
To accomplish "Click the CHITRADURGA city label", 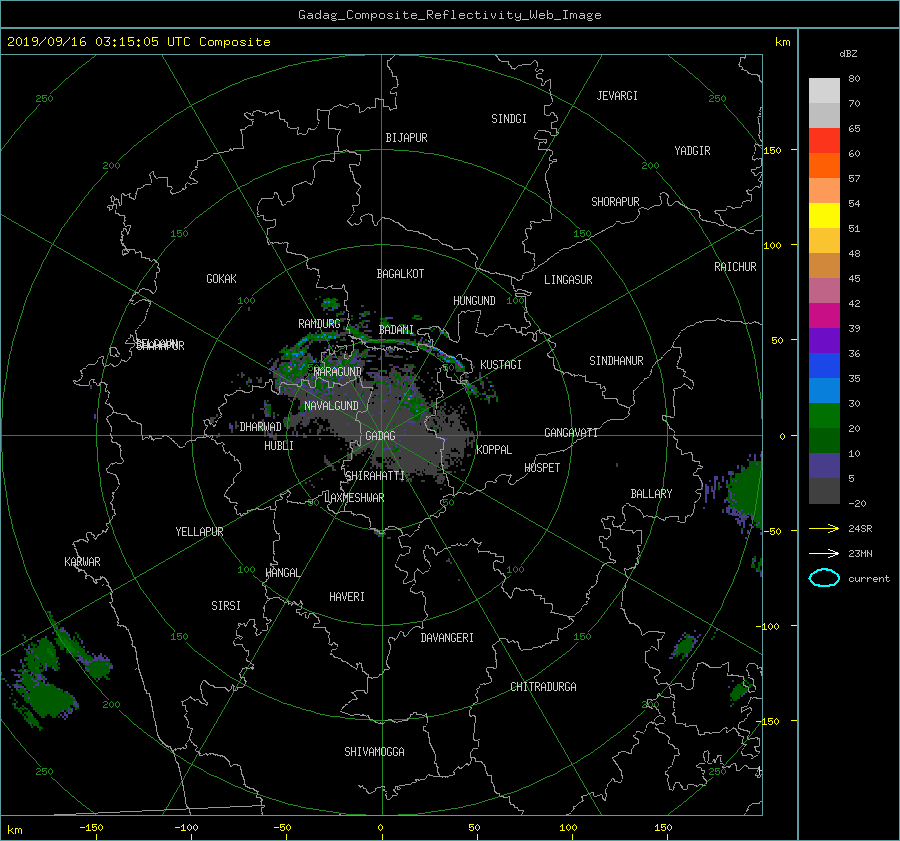I will point(543,687).
